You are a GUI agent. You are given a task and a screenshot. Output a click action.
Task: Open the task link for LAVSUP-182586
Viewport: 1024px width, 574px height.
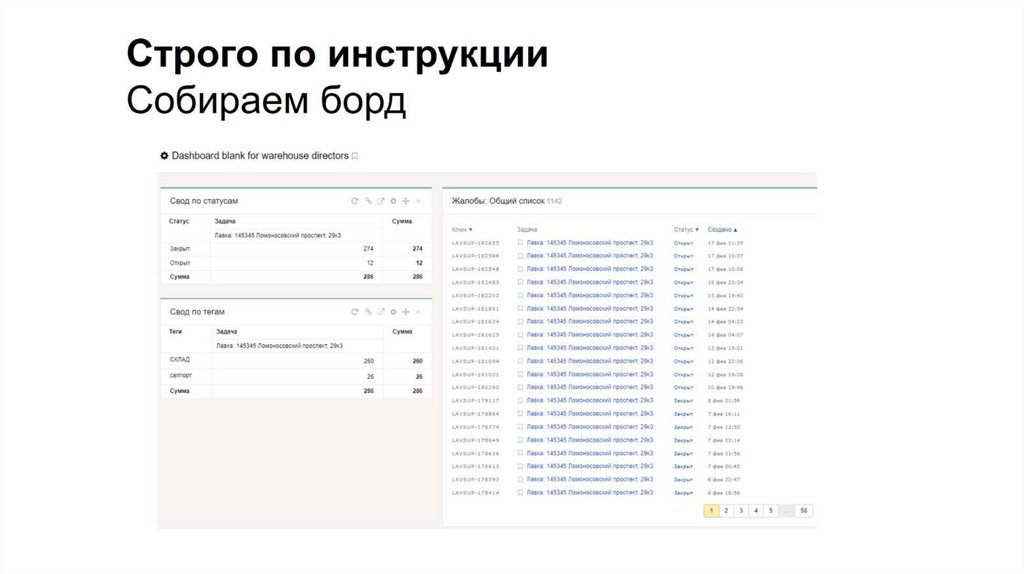pyautogui.click(x=590, y=256)
